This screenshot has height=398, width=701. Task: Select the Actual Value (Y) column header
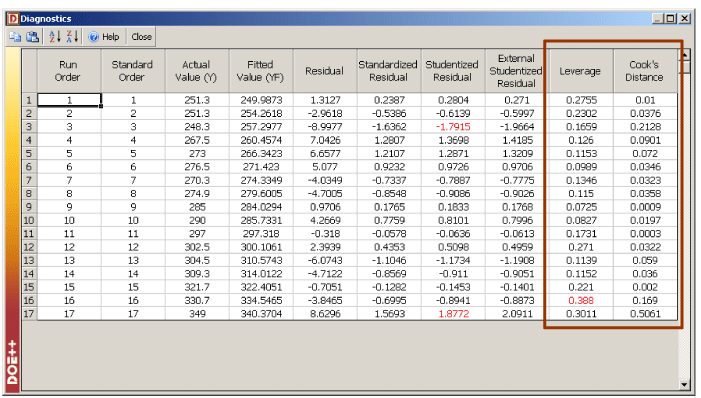click(x=197, y=71)
